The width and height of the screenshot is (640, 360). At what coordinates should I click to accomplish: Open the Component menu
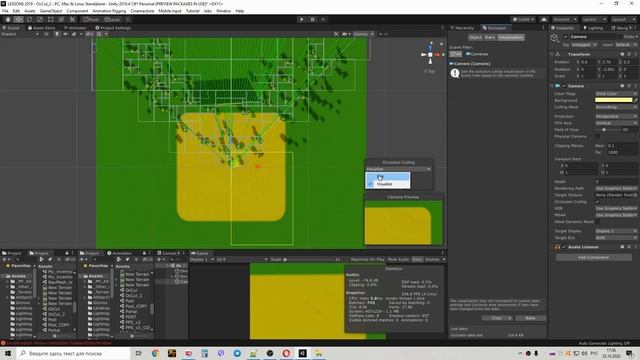77,11
